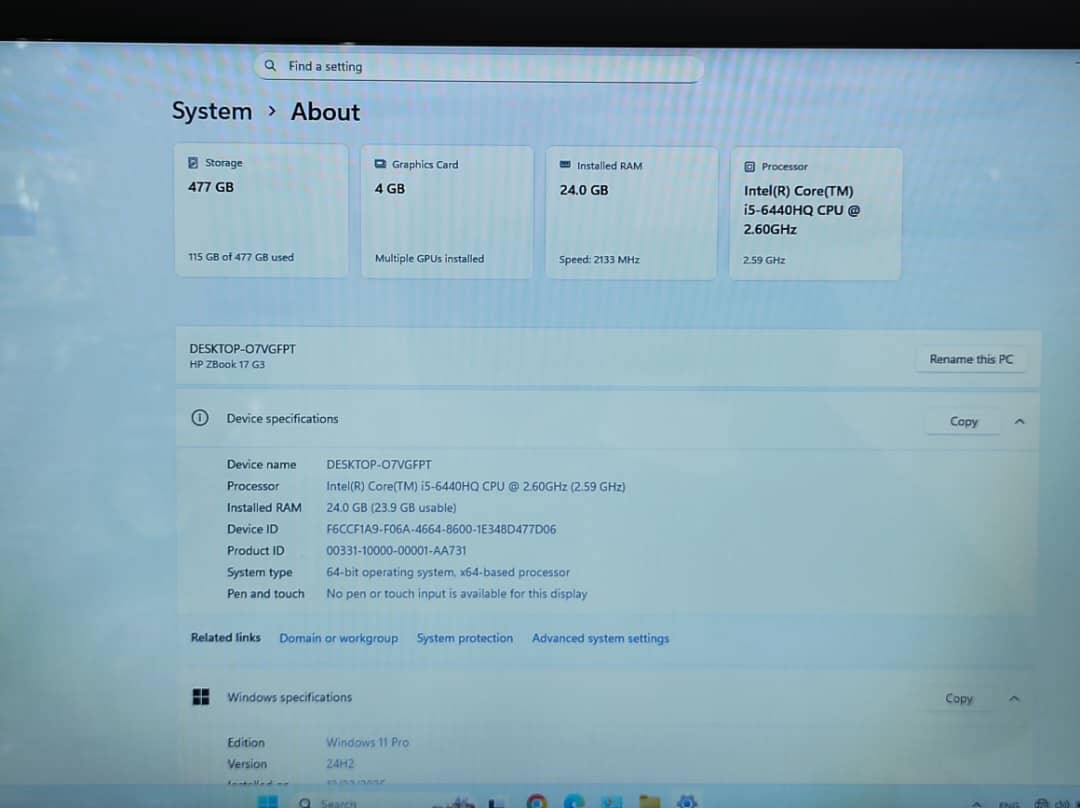
Task: Open the Windows Start menu
Action: click(267, 802)
